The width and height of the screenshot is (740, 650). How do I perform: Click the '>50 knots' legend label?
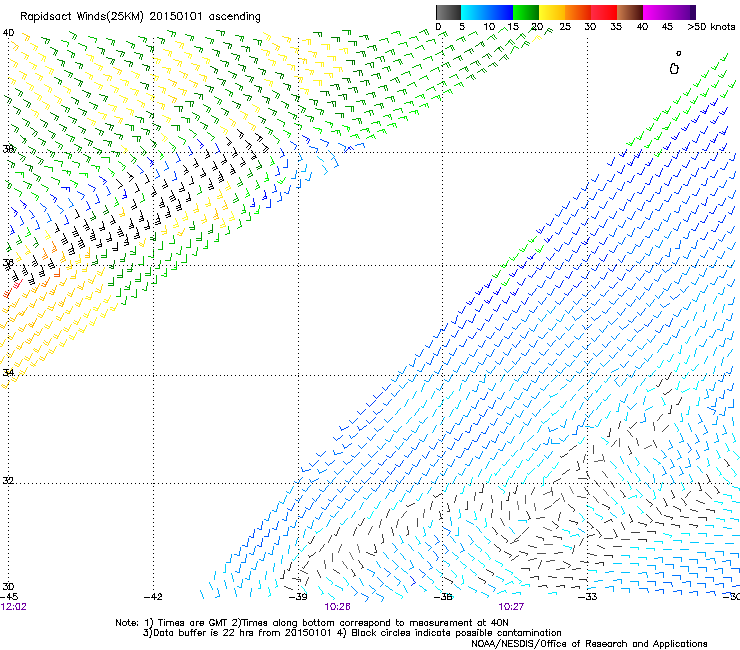point(711,27)
